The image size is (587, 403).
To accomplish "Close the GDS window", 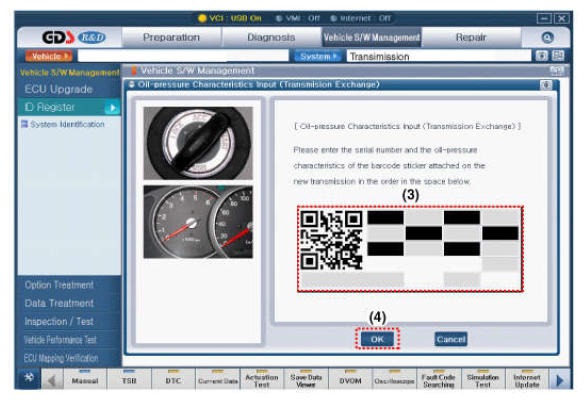I will coord(562,18).
